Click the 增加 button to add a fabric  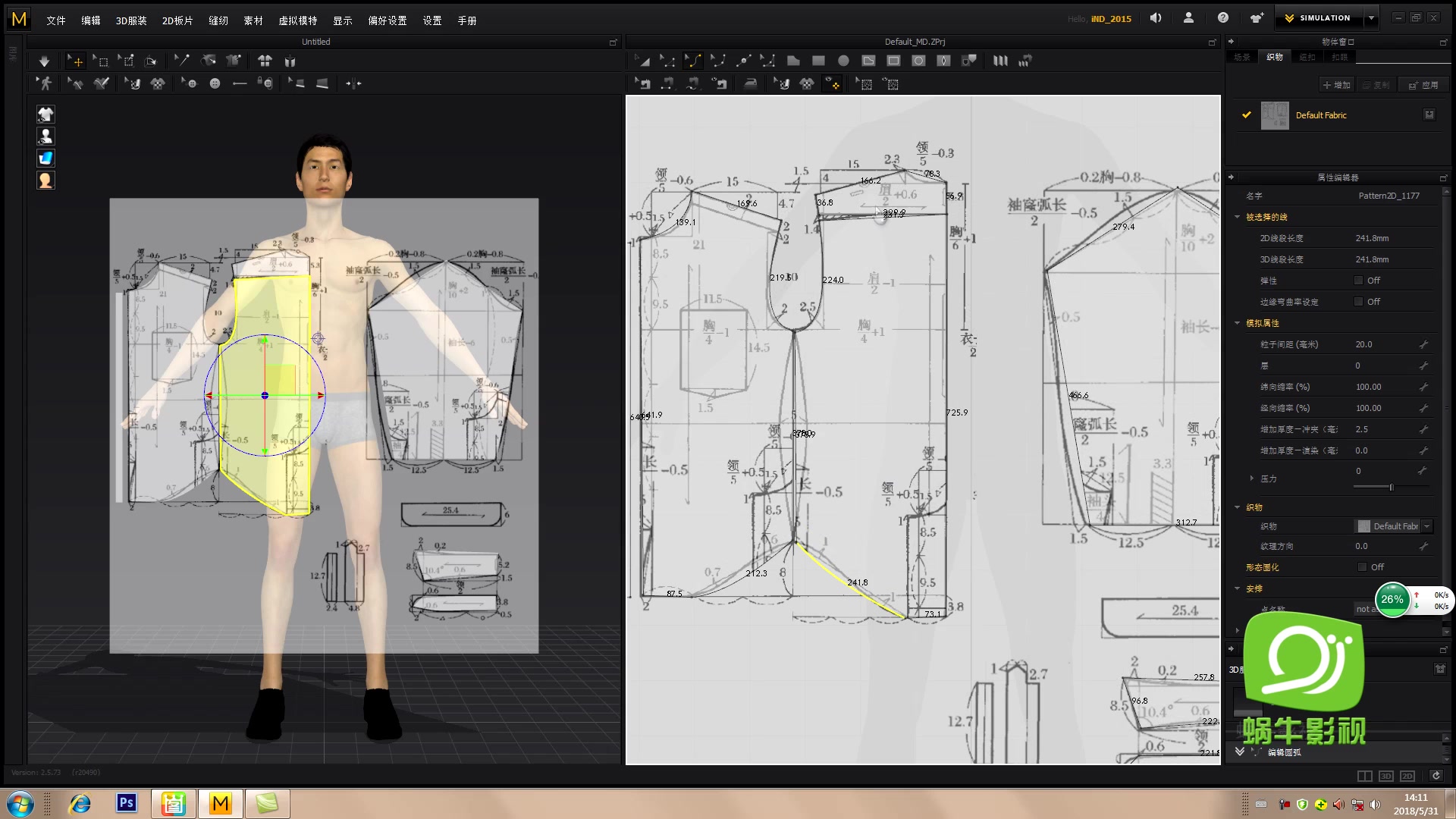click(x=1335, y=84)
